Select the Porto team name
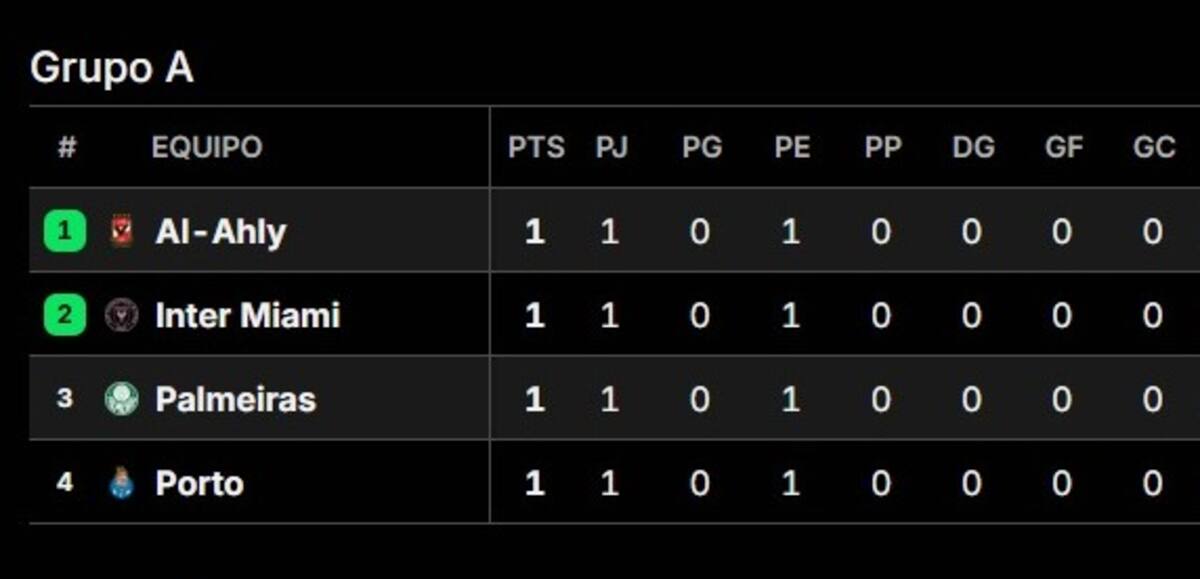The width and height of the screenshot is (1200, 579). pyautogui.click(x=200, y=484)
